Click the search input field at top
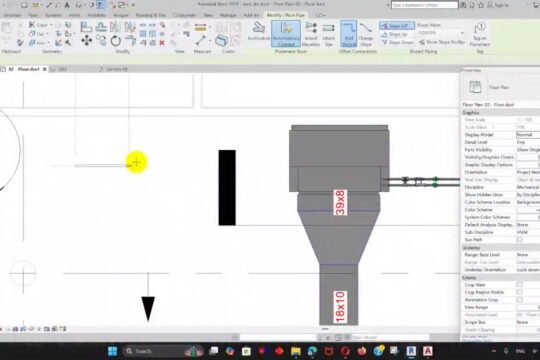This screenshot has width=540, height=360. click(x=425, y=5)
